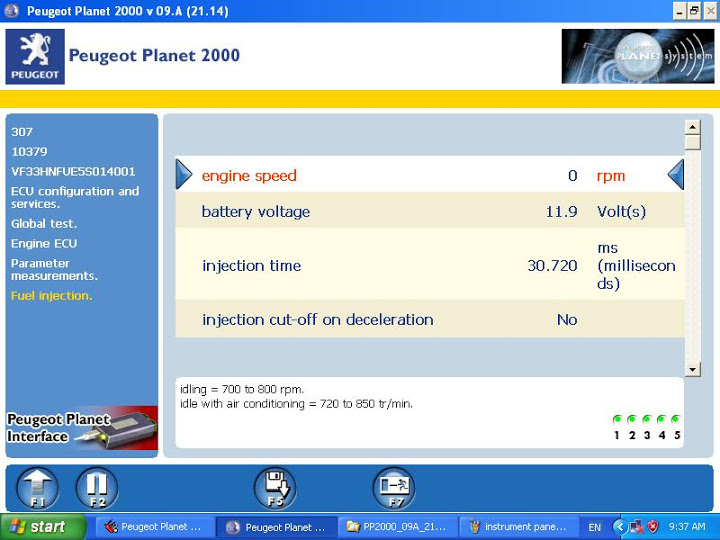Click the highlighted Fuel injection entry
Image resolution: width=720 pixels, height=540 pixels.
click(x=51, y=296)
